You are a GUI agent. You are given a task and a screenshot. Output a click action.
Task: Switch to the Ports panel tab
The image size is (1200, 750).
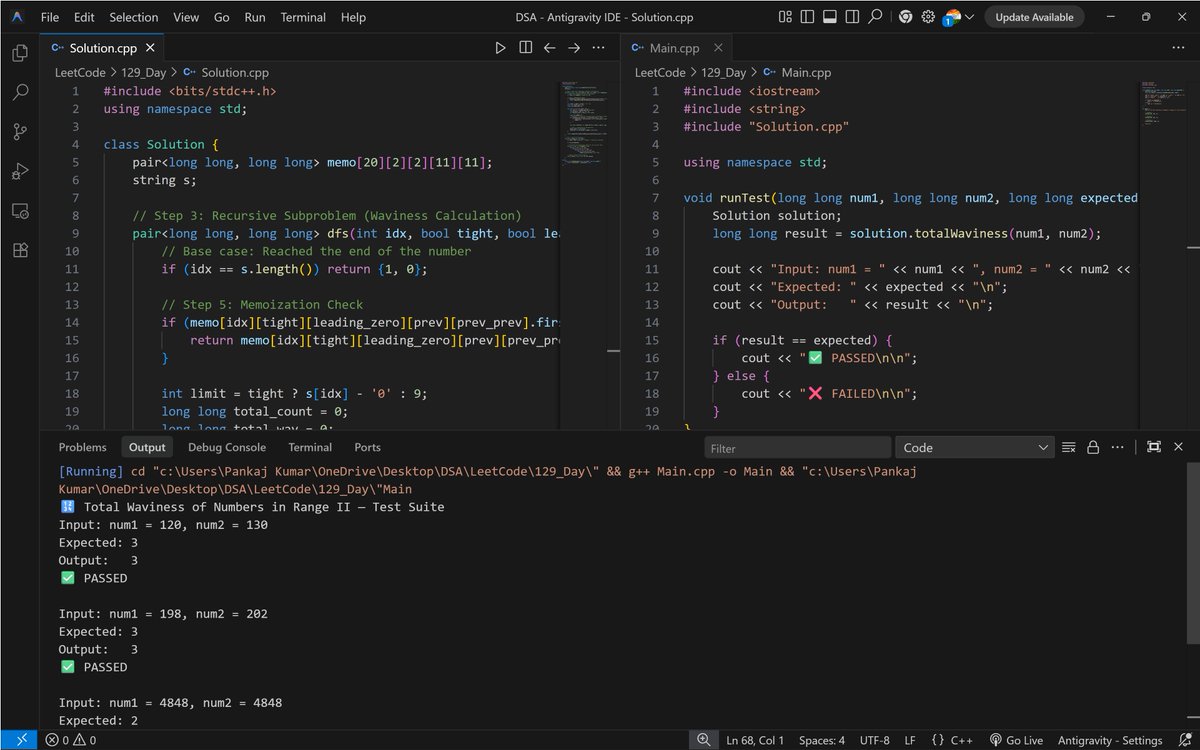click(x=367, y=447)
